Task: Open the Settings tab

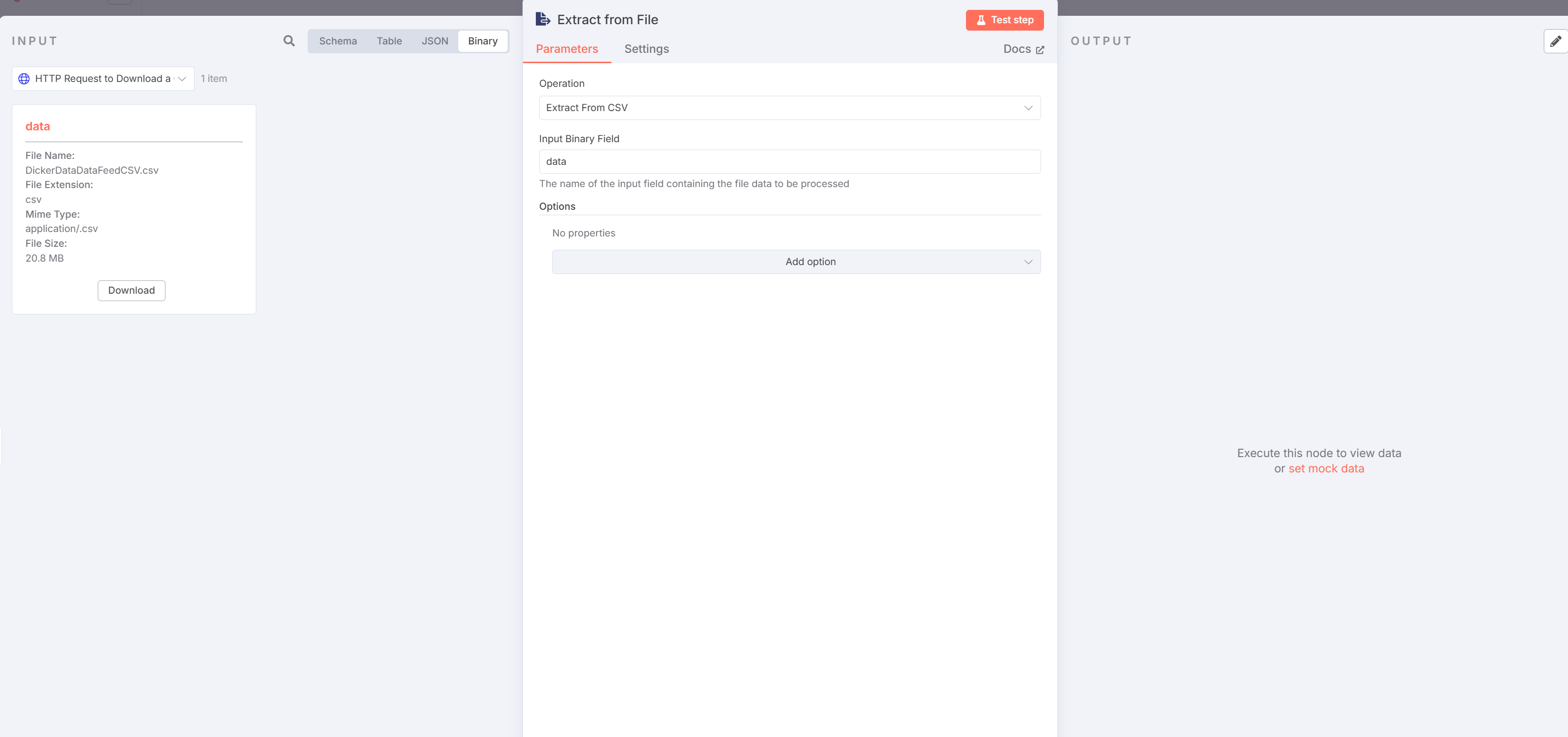Action: click(646, 49)
